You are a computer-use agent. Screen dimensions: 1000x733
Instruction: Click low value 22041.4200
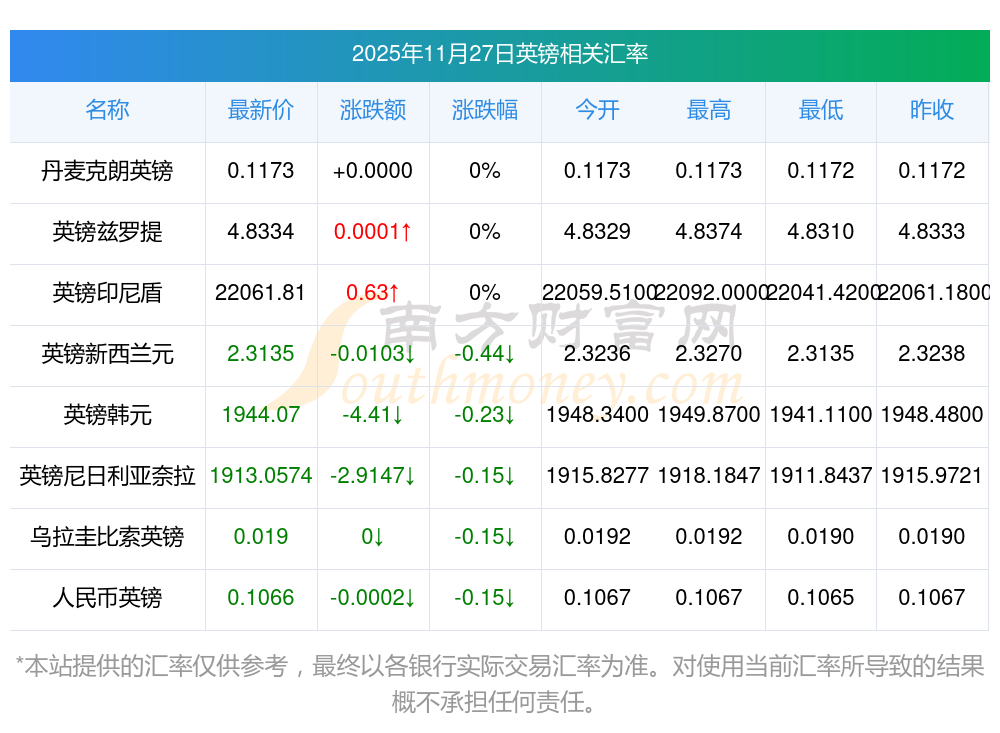point(822,293)
